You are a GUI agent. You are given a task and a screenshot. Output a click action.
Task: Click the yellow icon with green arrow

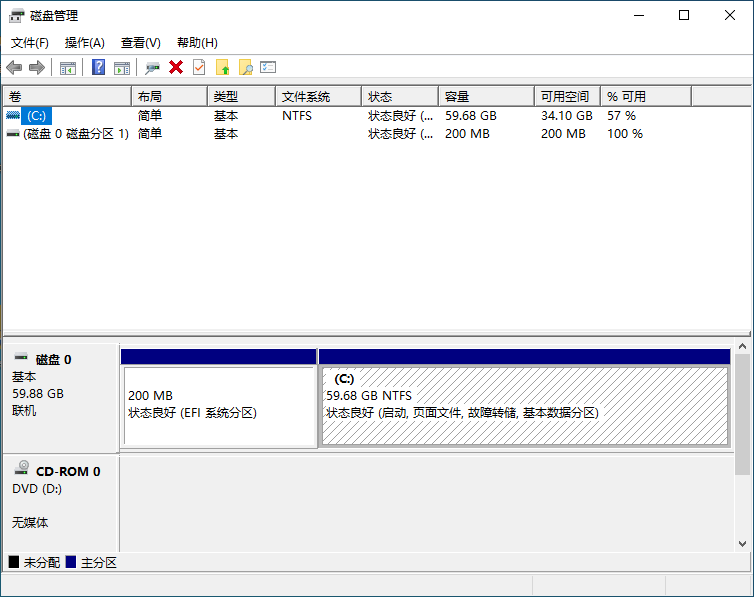click(222, 67)
